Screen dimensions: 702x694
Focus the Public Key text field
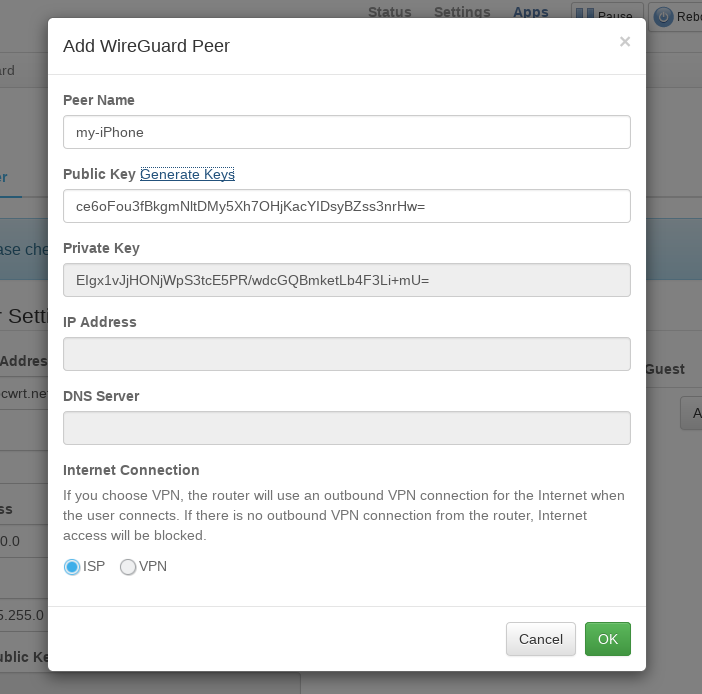[x=346, y=206]
